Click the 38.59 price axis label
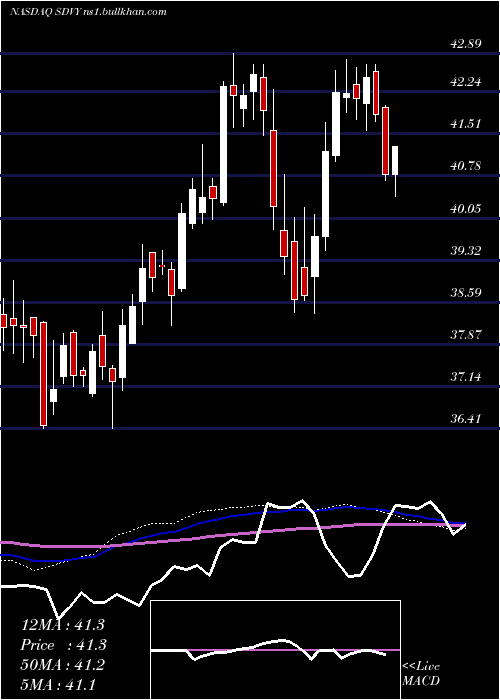The width and height of the screenshot is (500, 700). click(466, 293)
